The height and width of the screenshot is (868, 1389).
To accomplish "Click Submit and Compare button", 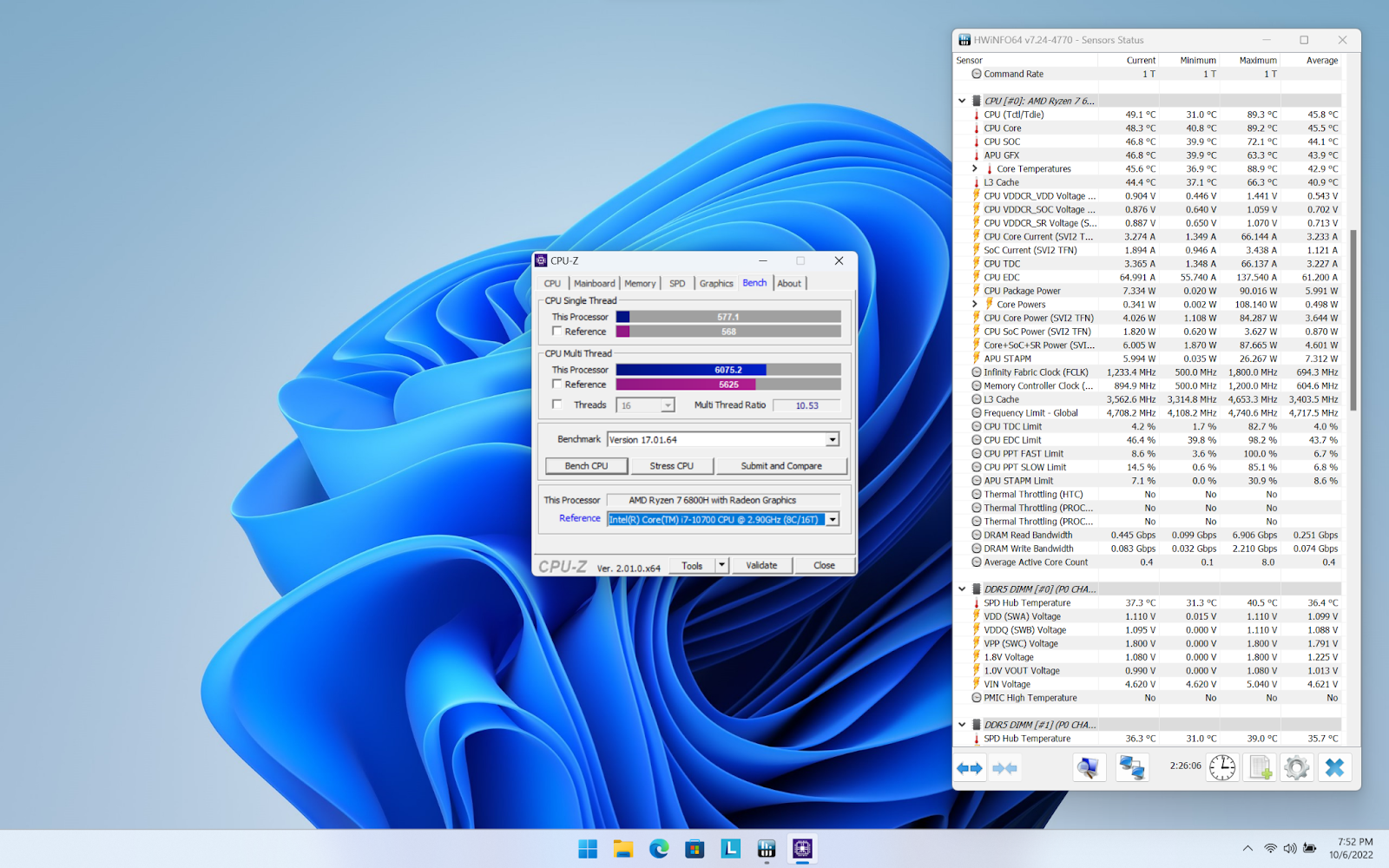I will [781, 466].
